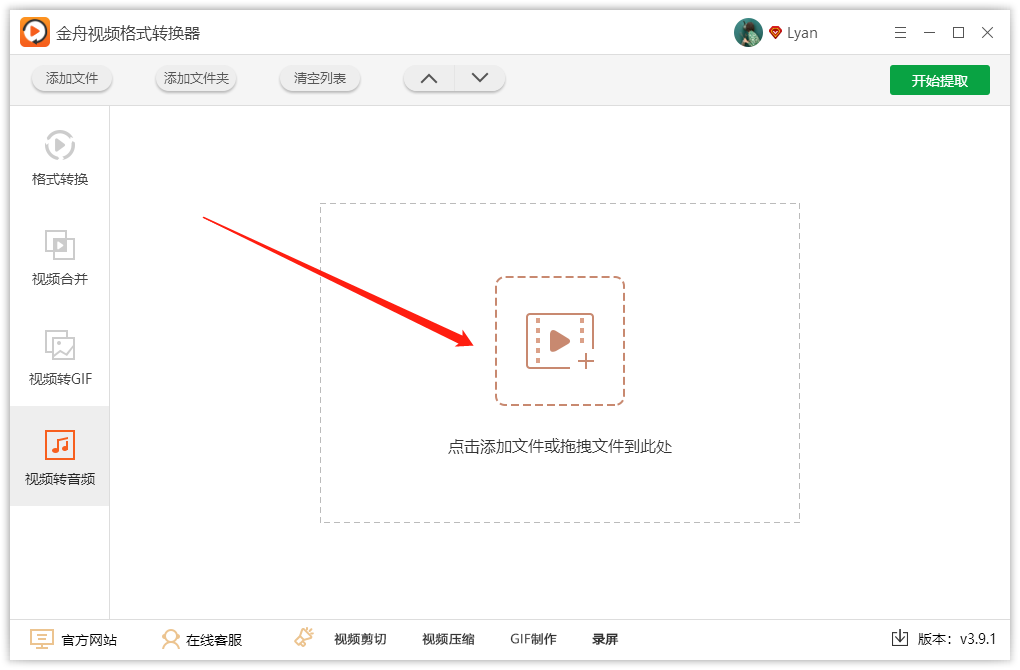Click the green 开始提取 button
The height and width of the screenshot is (670, 1020).
point(939,80)
